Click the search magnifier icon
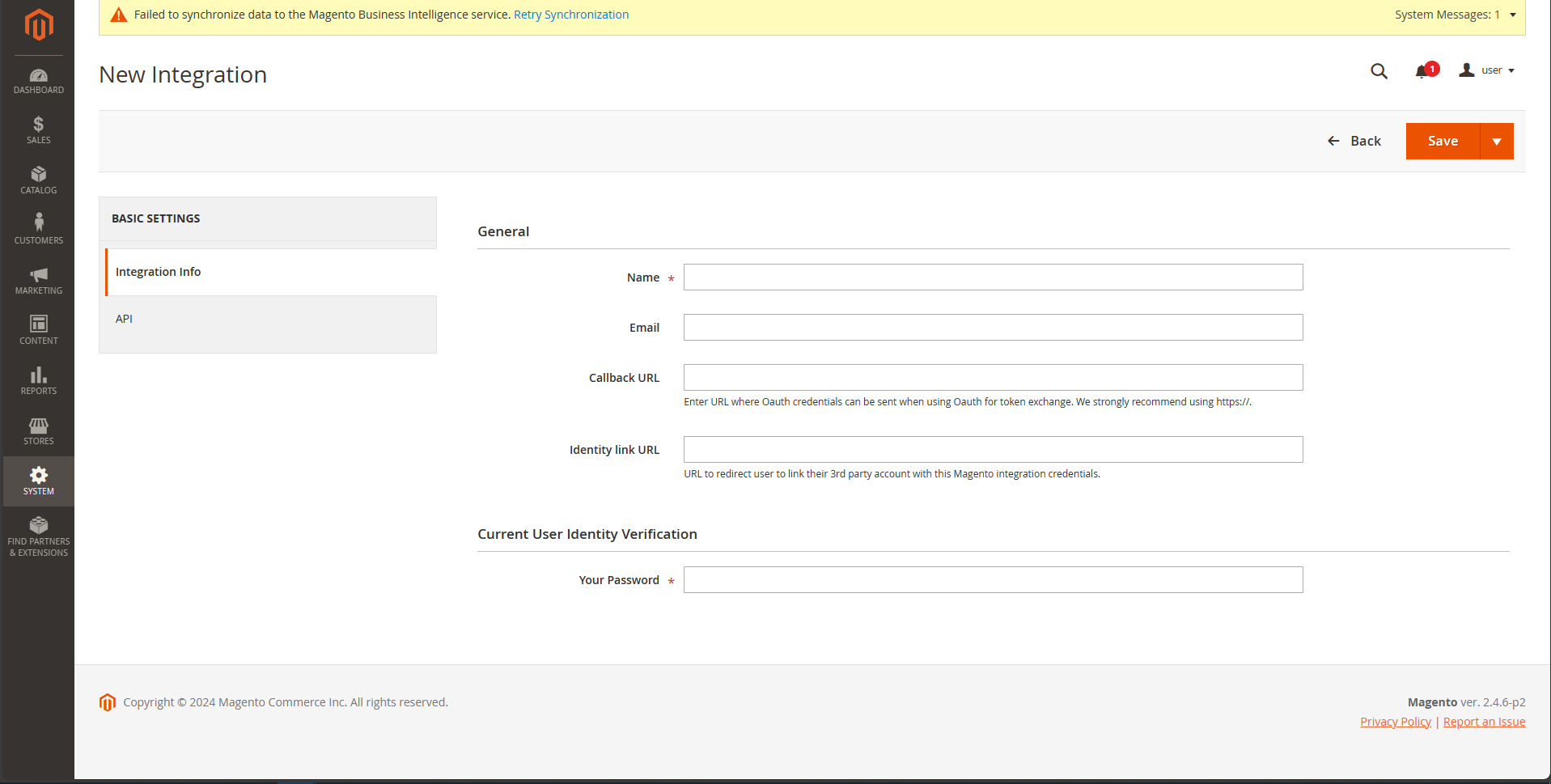Image resolution: width=1551 pixels, height=784 pixels. [1379, 71]
